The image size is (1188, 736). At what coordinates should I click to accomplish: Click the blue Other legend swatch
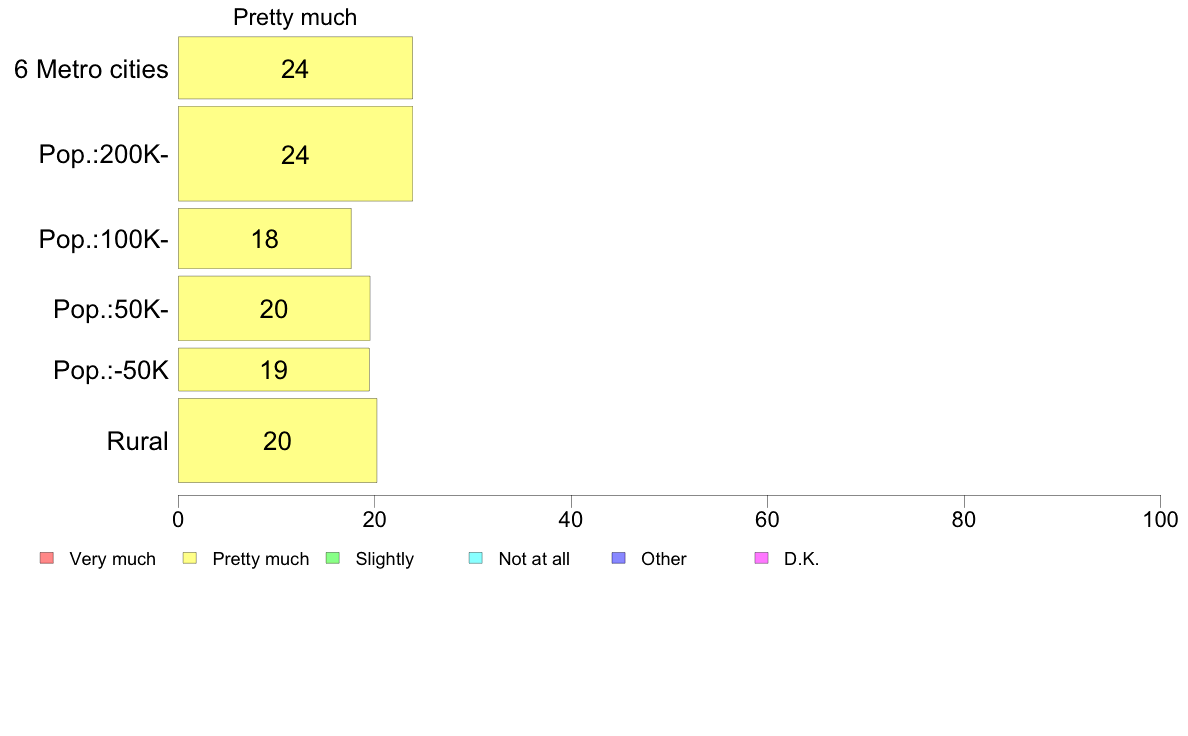618,559
